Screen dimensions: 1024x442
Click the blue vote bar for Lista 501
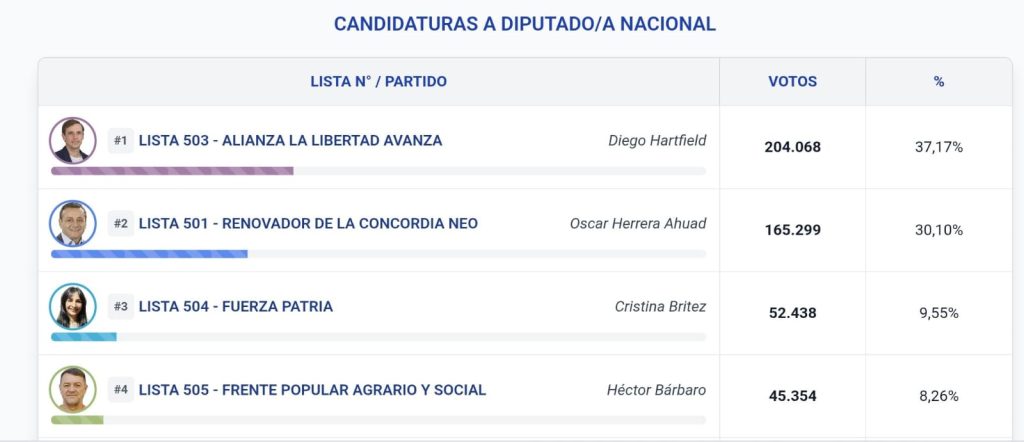pos(149,254)
